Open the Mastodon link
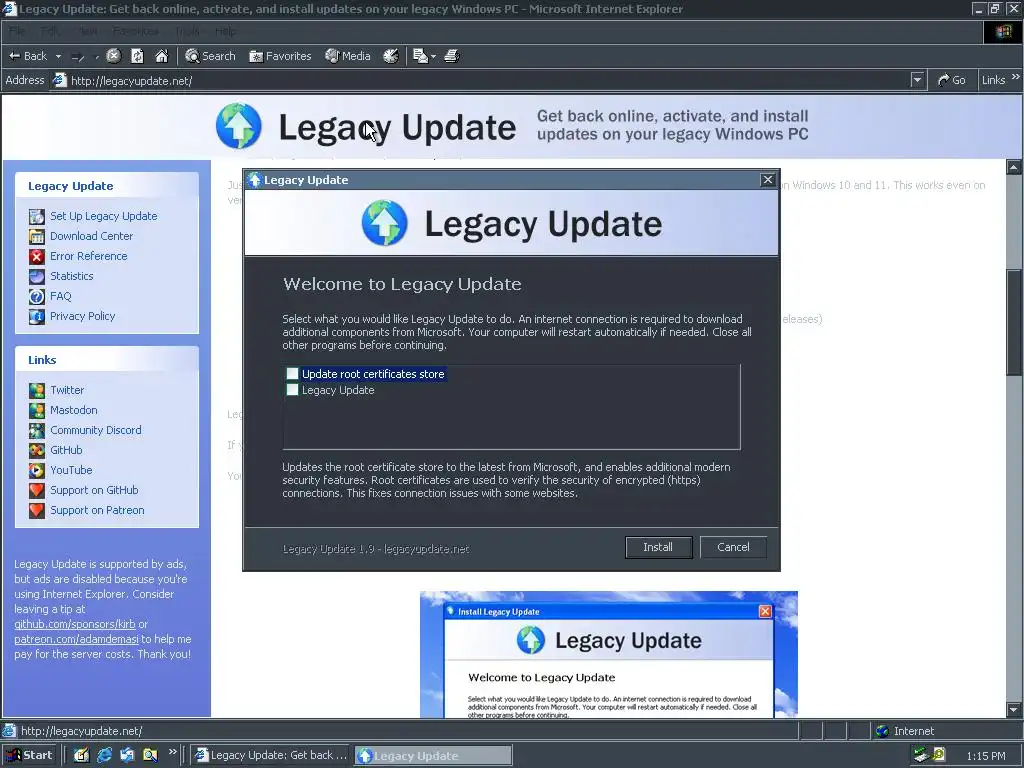The width and height of the screenshot is (1024, 768). coord(73,410)
